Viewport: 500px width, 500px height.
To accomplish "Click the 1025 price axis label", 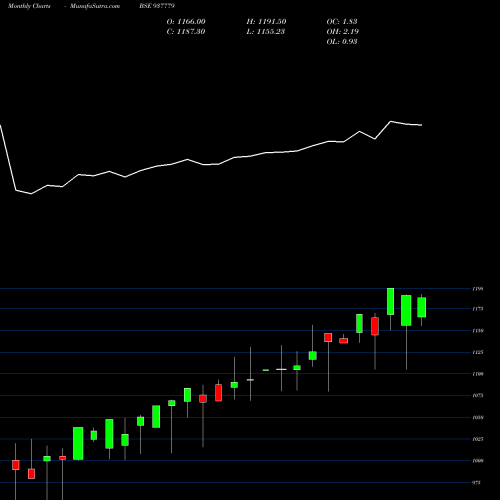I will tap(478, 439).
